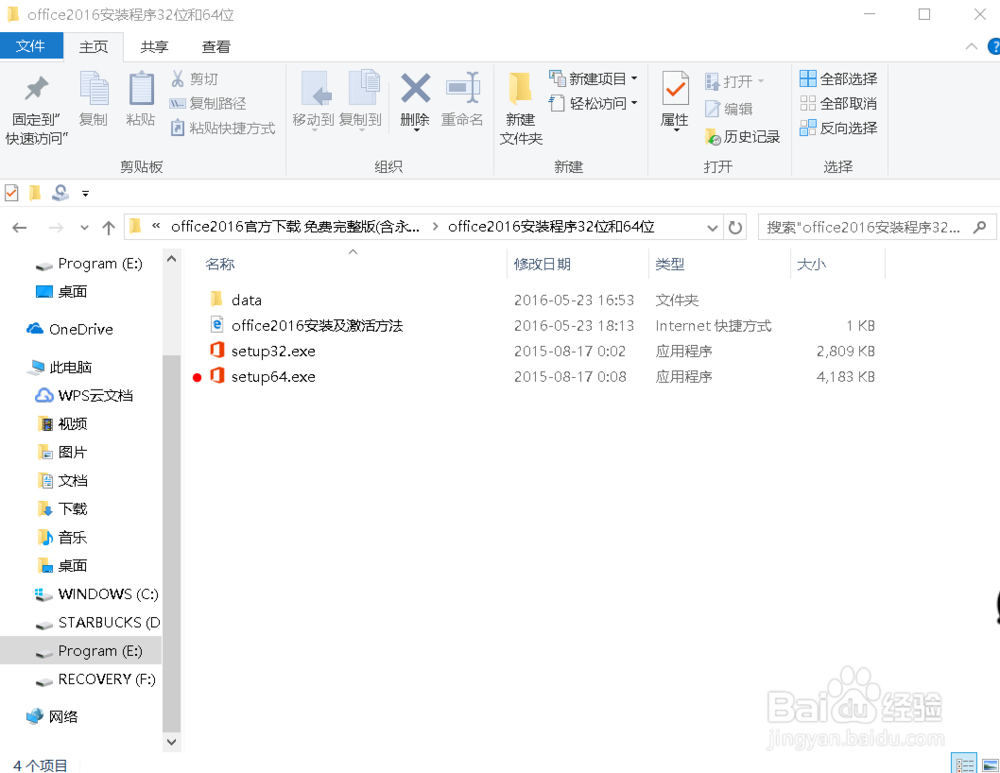Select the setup32.exe file
Image resolution: width=1000 pixels, height=773 pixels.
tap(273, 351)
